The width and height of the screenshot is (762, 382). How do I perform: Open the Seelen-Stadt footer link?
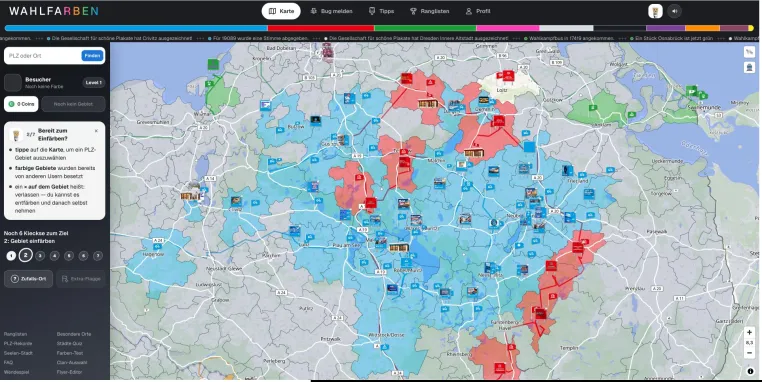(x=18, y=353)
